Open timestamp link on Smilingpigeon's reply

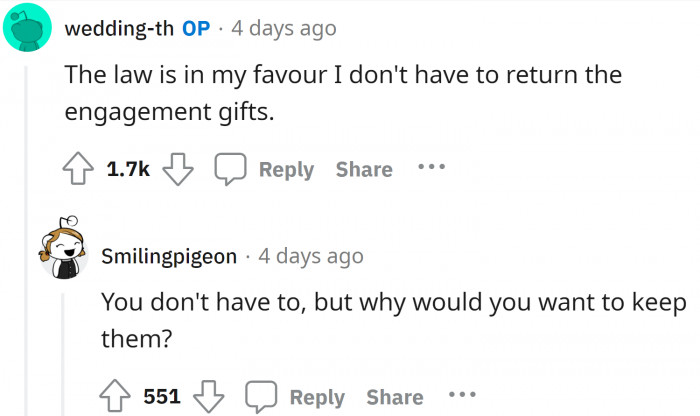click(x=311, y=256)
